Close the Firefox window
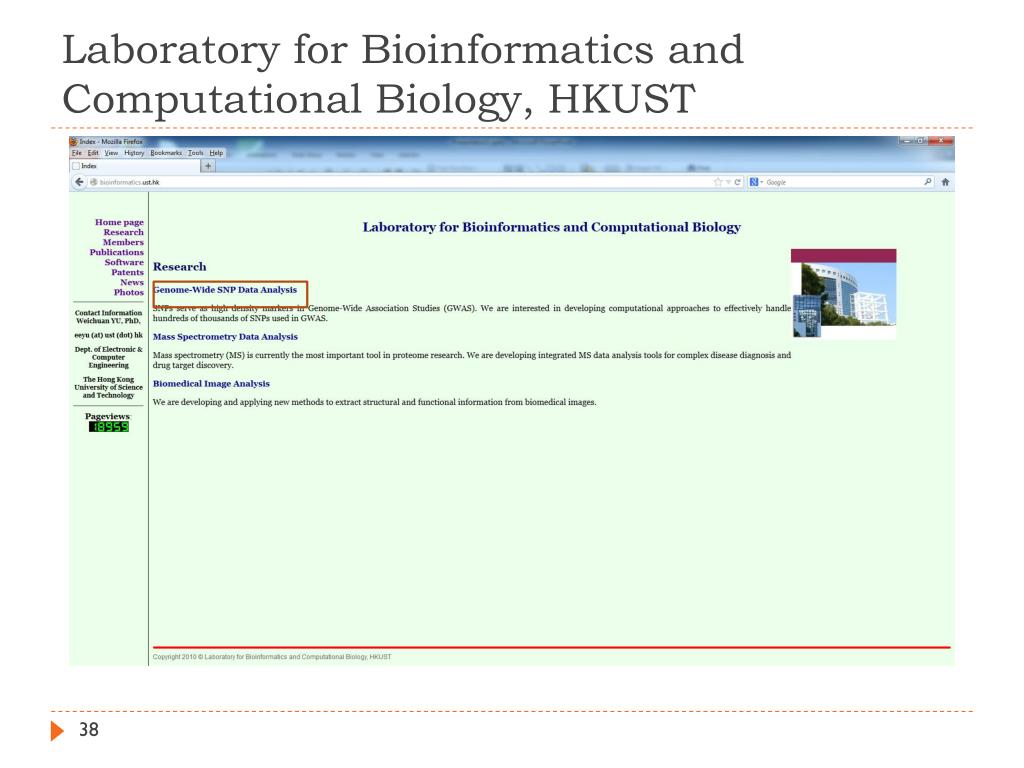The width and height of the screenshot is (1024, 768). coord(942,140)
